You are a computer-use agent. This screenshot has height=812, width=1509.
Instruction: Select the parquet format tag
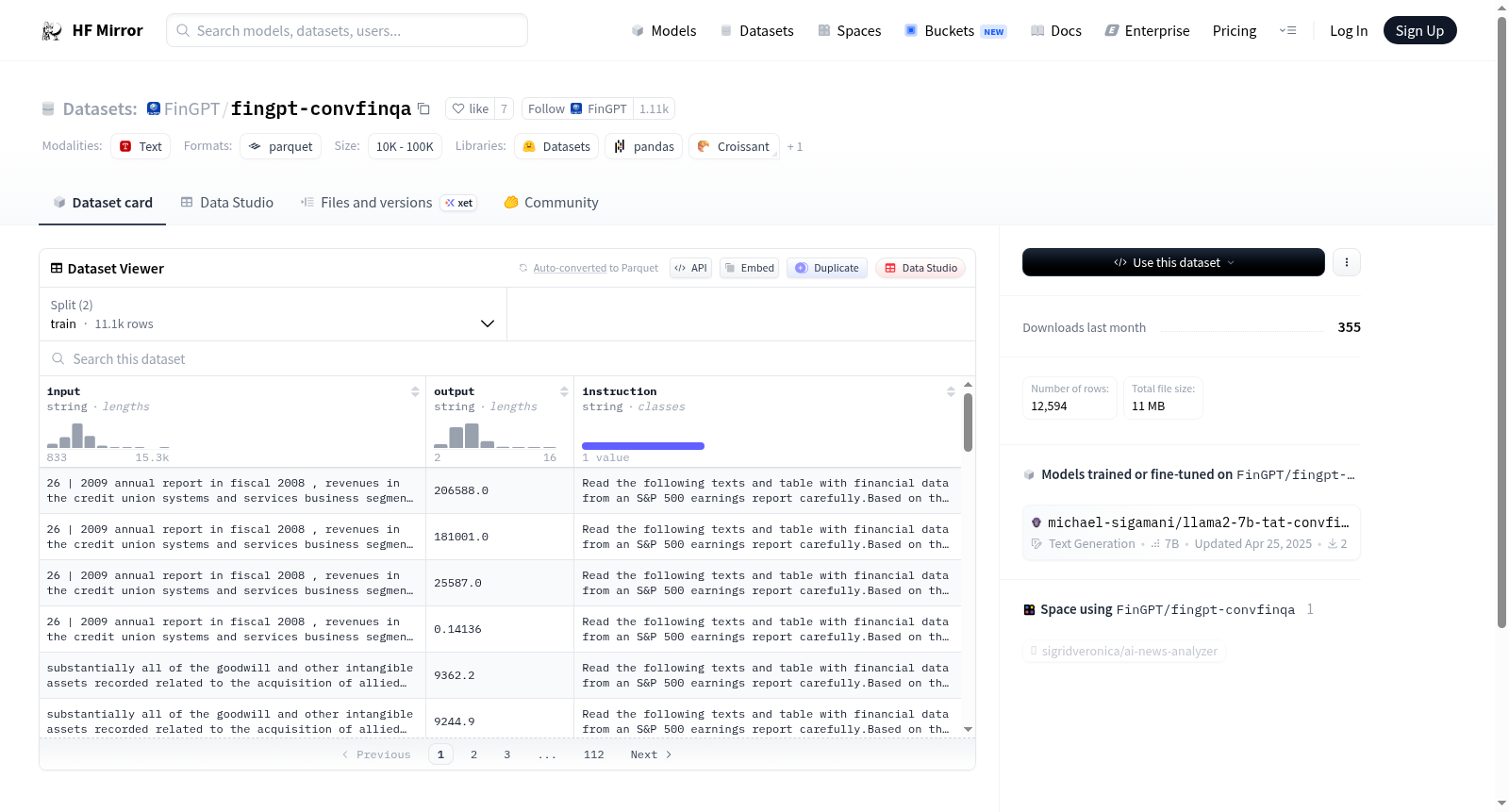coord(281,146)
